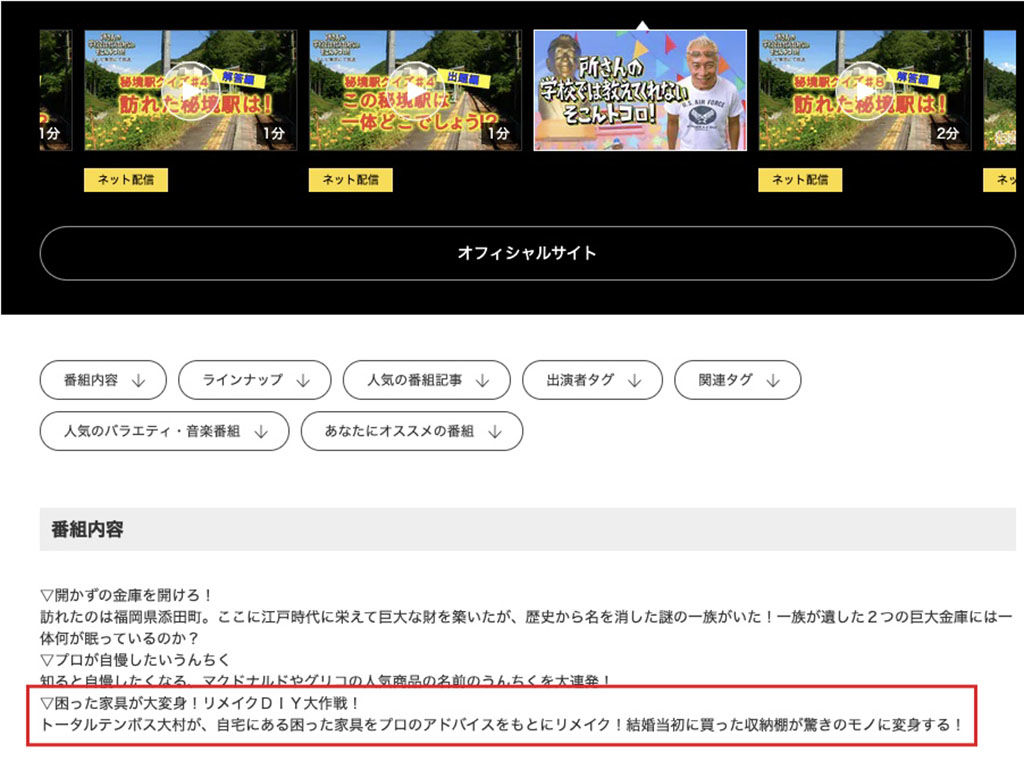
Task: Jump to 出演者タグ section
Action: pos(592,380)
